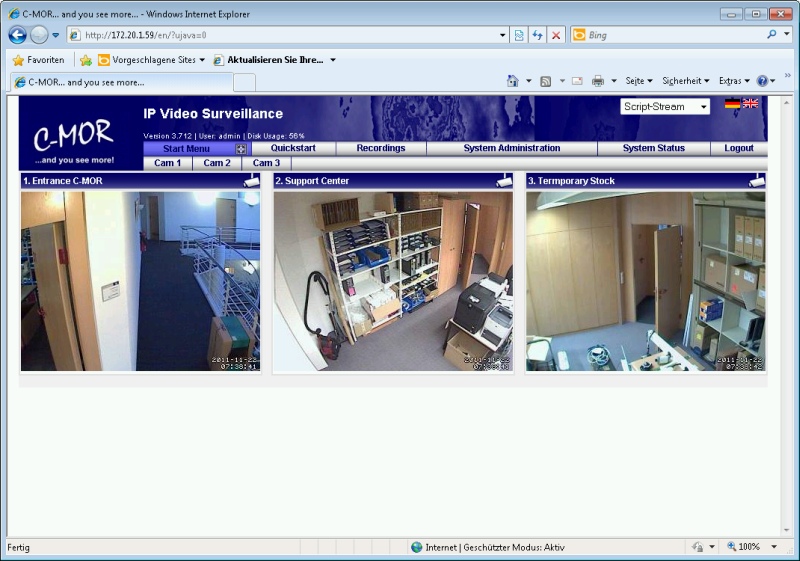Click the Add to Favorites bar star icon
800x561 pixels.
(x=86, y=60)
